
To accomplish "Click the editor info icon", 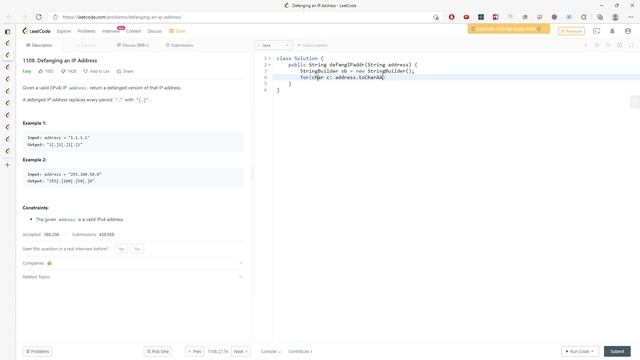I will click(586, 45).
